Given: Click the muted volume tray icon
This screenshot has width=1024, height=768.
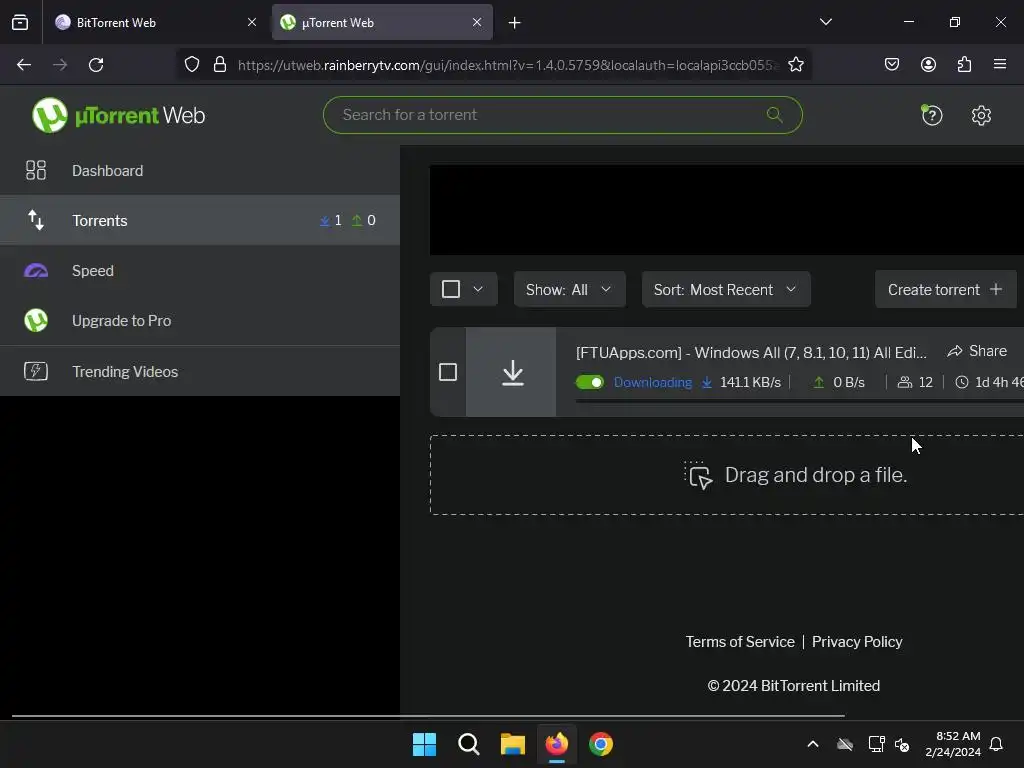Looking at the screenshot, I should coord(902,744).
